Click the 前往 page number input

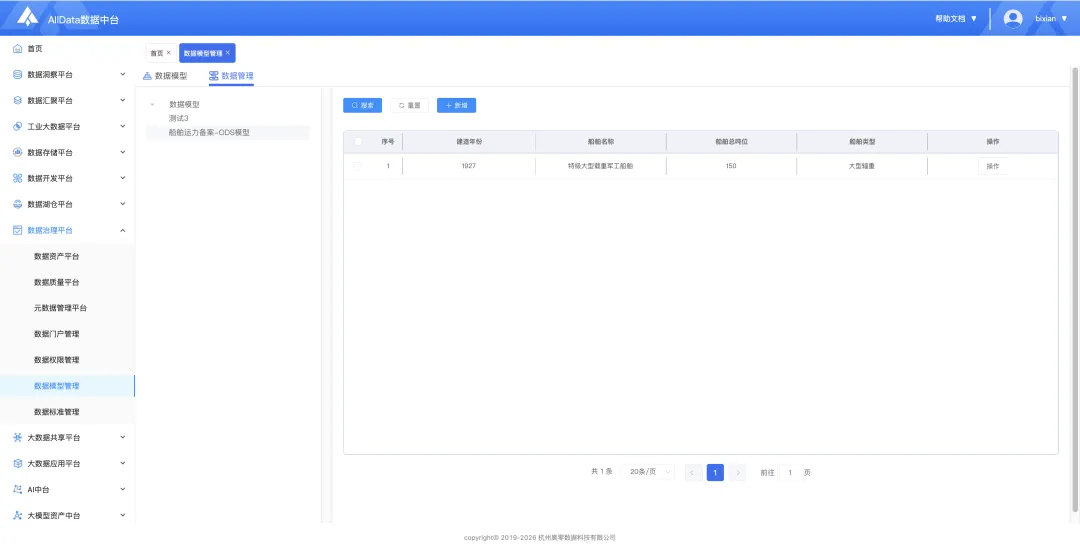(x=790, y=473)
